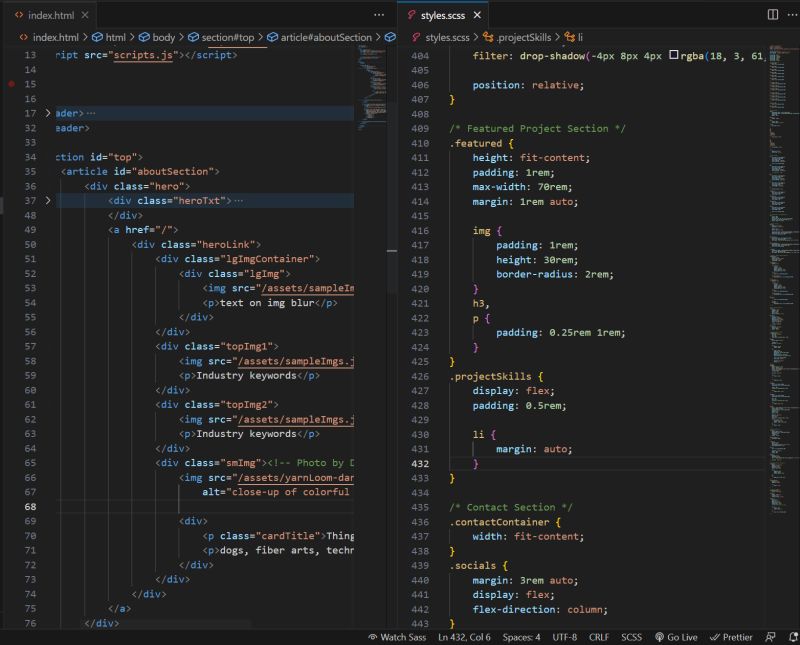This screenshot has height=645, width=800.
Task: Split the right editor with layout icon
Action: tap(773, 15)
